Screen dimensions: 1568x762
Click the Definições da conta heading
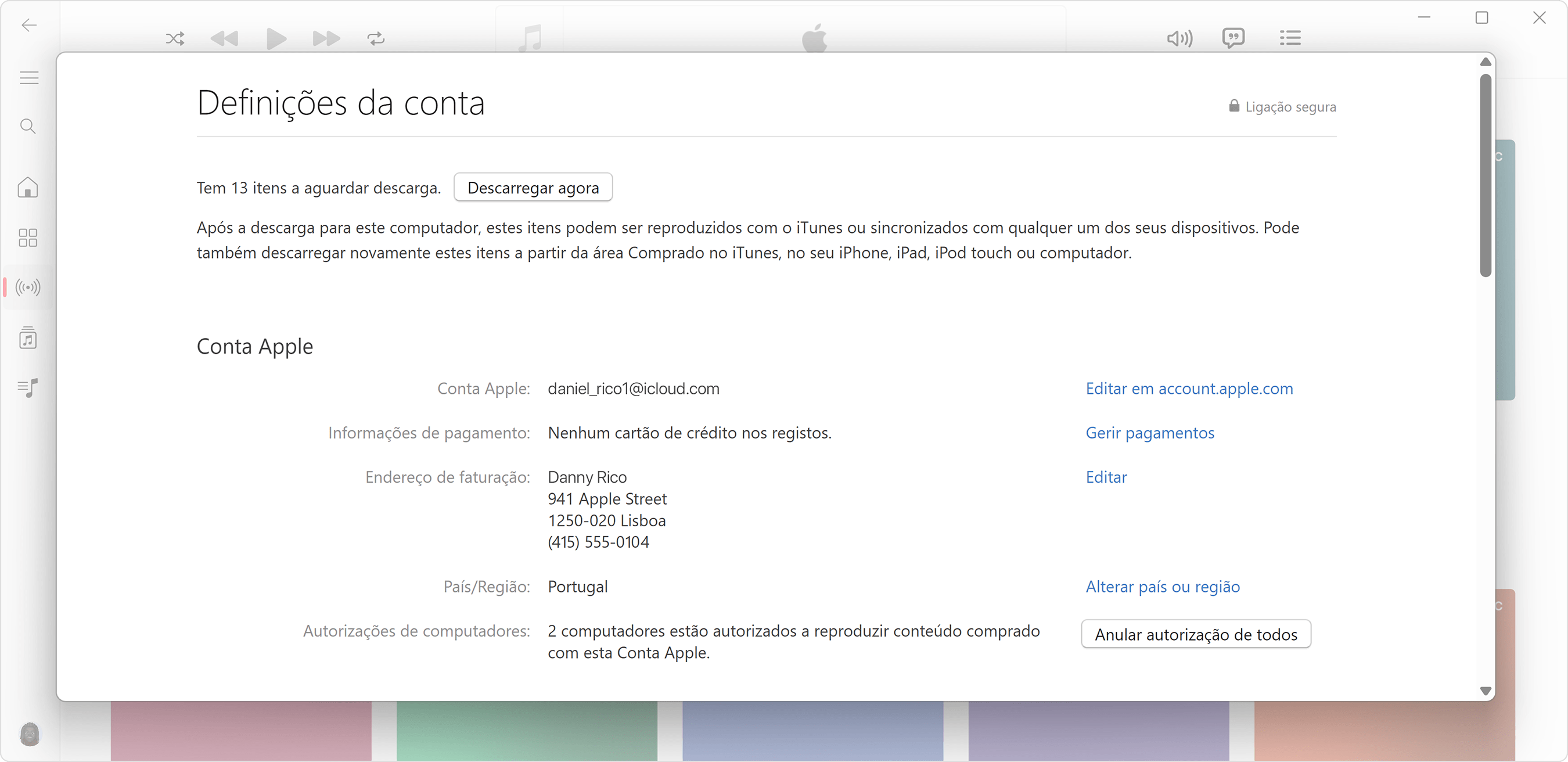tap(341, 102)
